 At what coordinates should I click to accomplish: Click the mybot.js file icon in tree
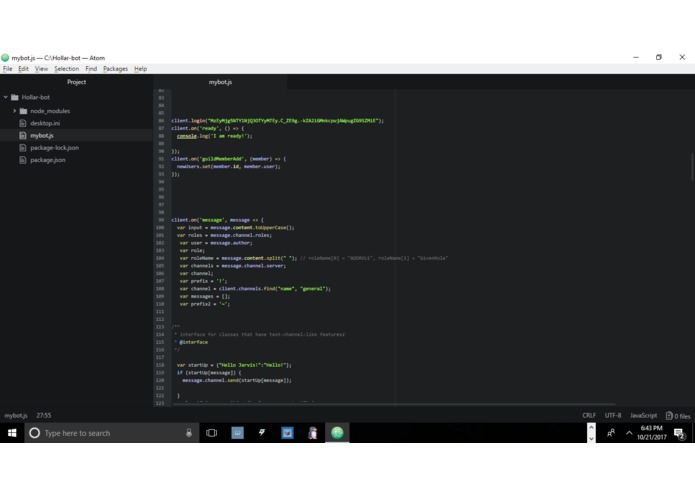coord(23,136)
